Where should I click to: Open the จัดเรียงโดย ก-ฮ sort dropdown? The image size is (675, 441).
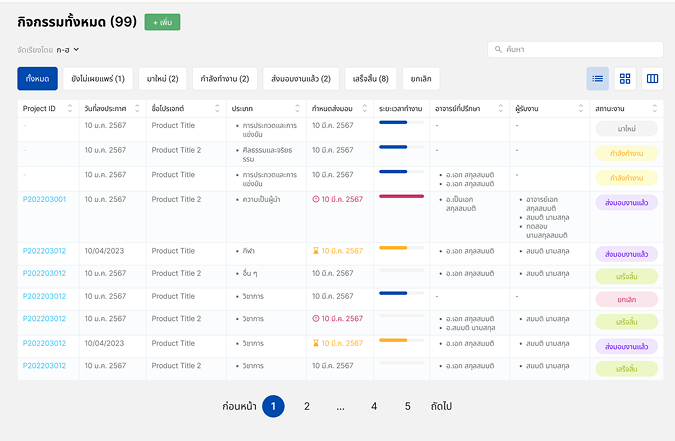68,49
